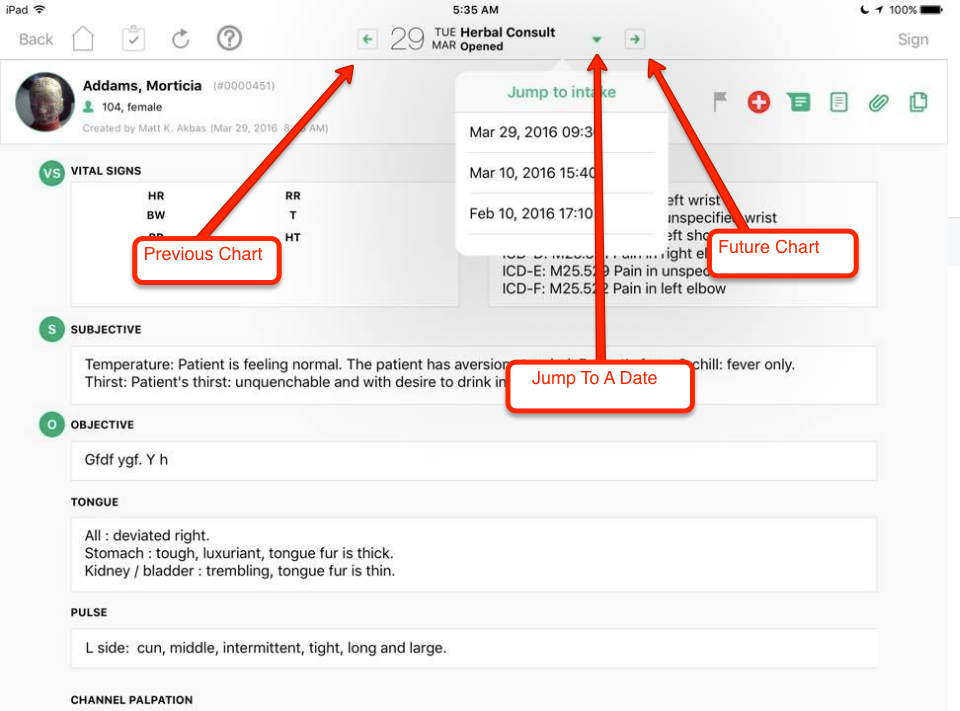Open the Home screen icon
This screenshot has height=711, width=960.
84,39
